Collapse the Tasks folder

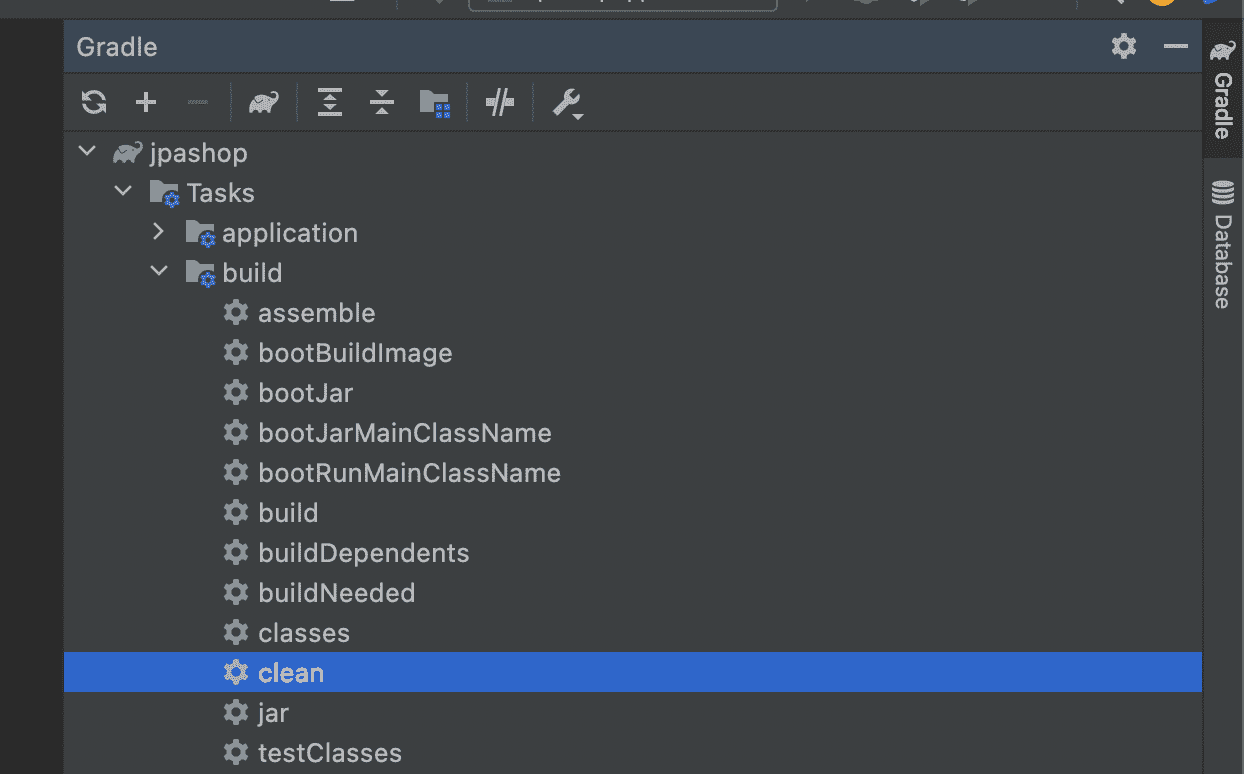tap(123, 192)
